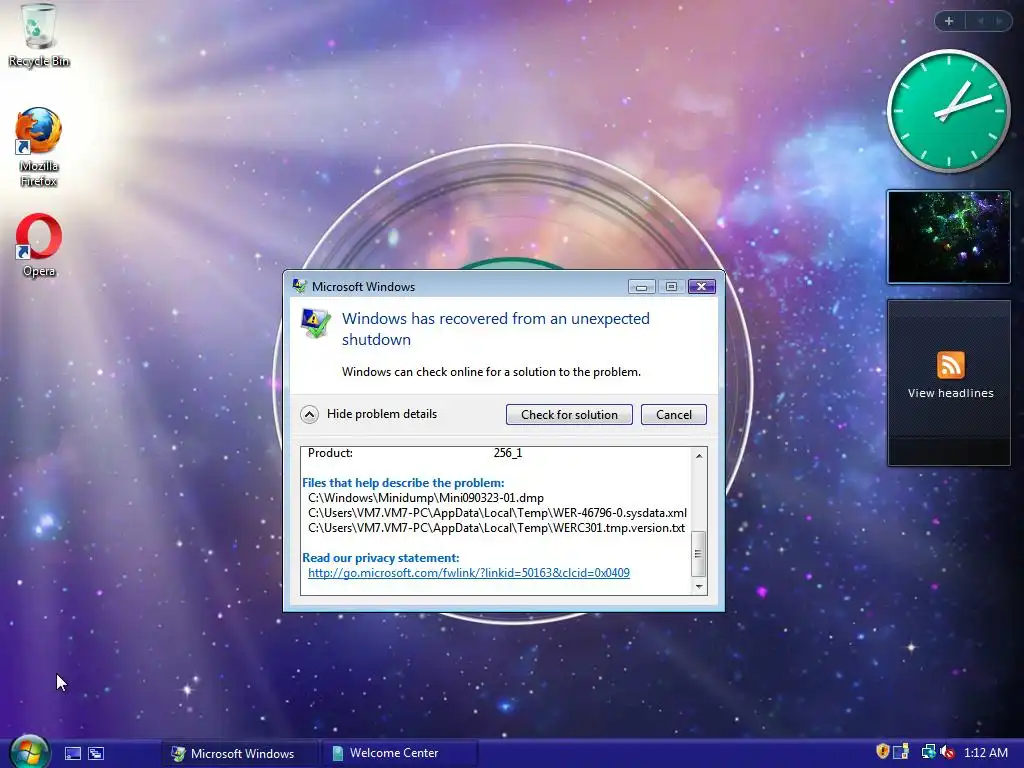Click Show Desktop in Quick Launch
Screen dimensions: 1024x768
73,754
